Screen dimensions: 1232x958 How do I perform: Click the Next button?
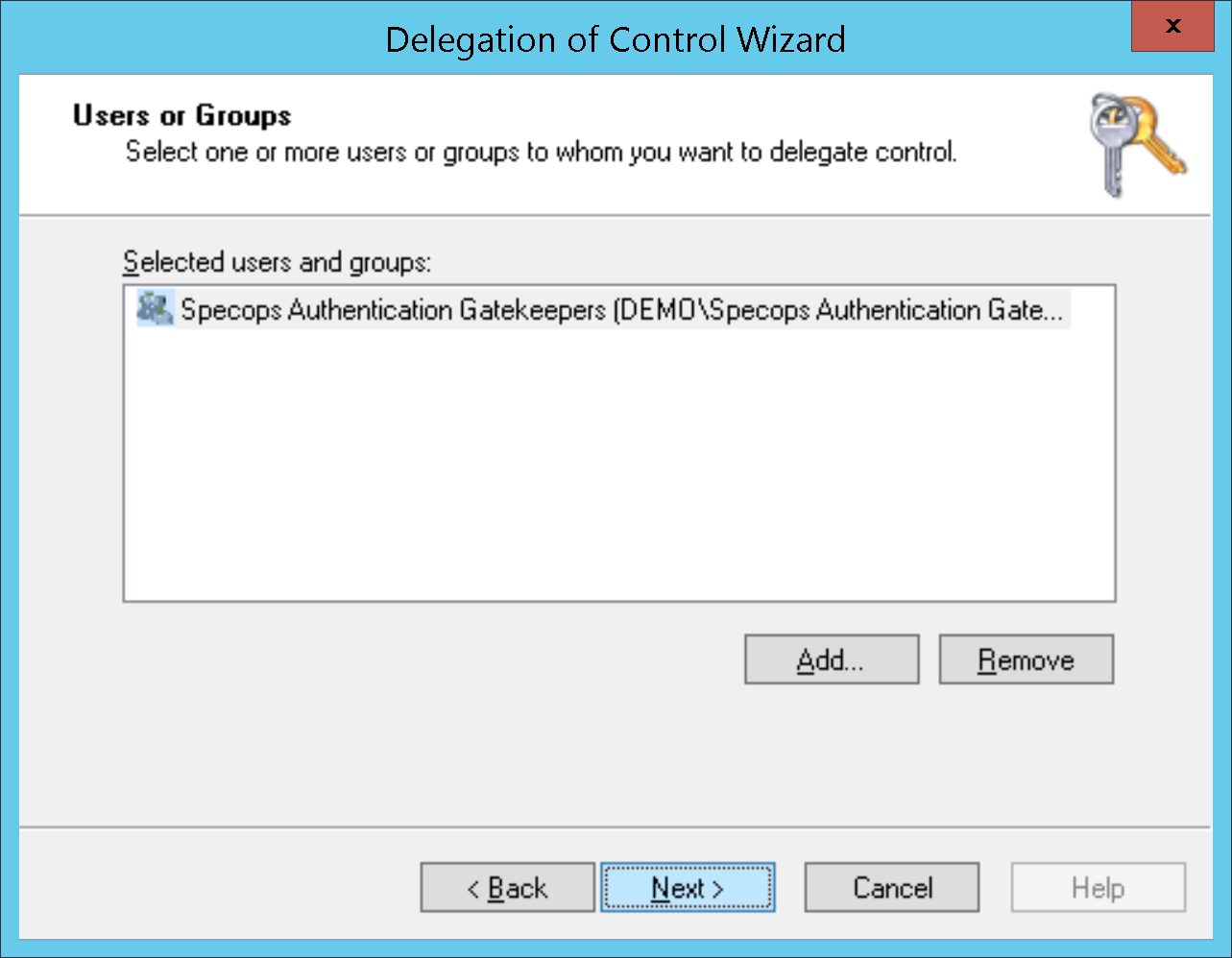click(688, 888)
